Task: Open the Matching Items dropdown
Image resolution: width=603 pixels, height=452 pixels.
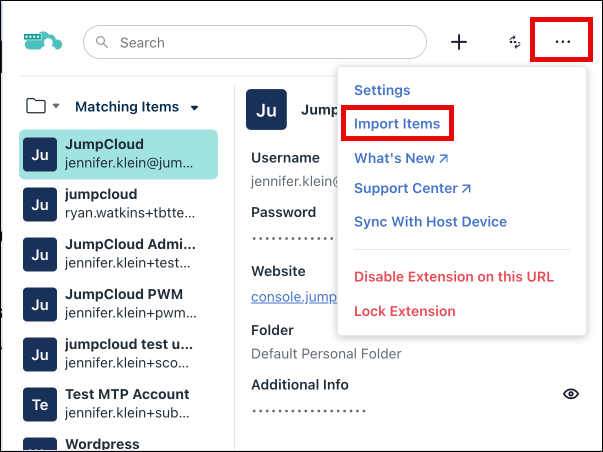Action: click(137, 107)
